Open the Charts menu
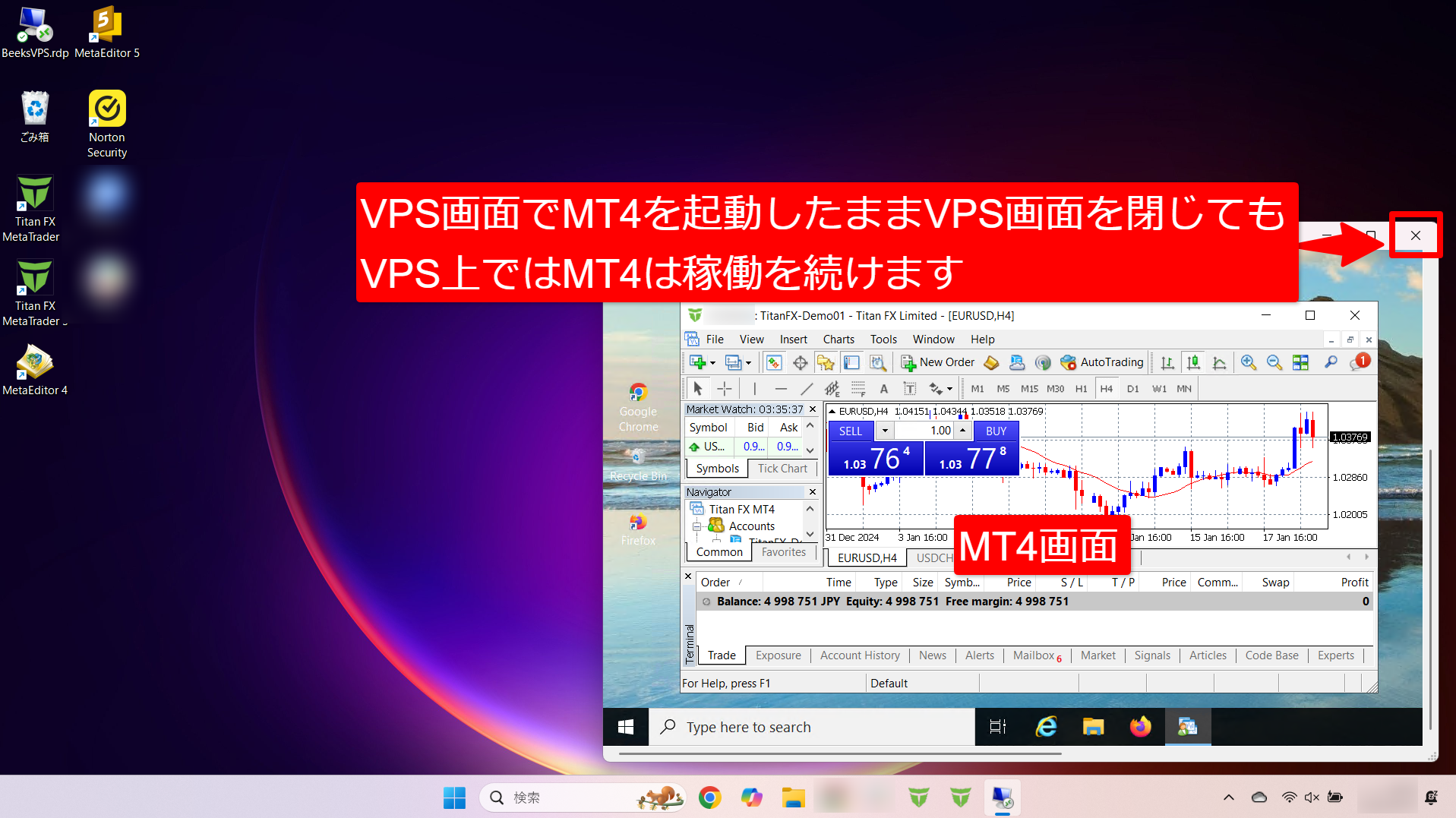Viewport: 1456px width, 818px height. (838, 340)
